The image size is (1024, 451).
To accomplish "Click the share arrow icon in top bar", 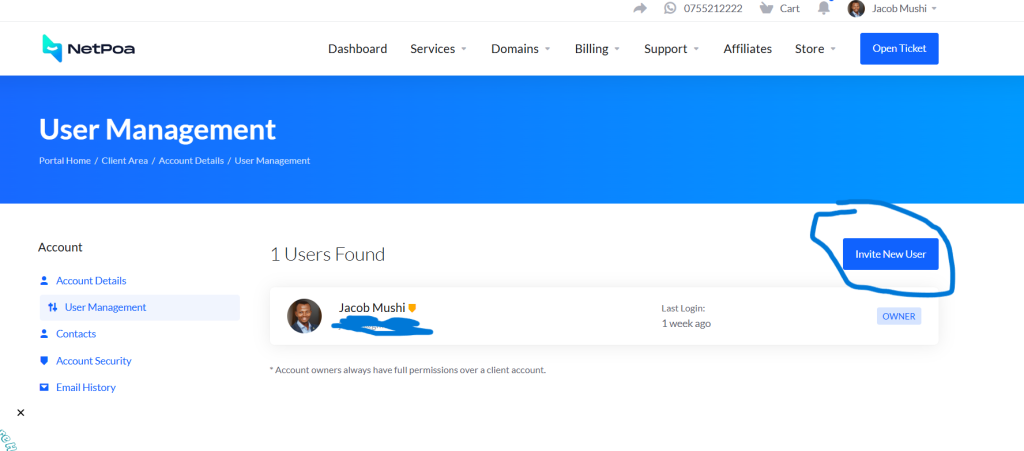I will 640,8.
